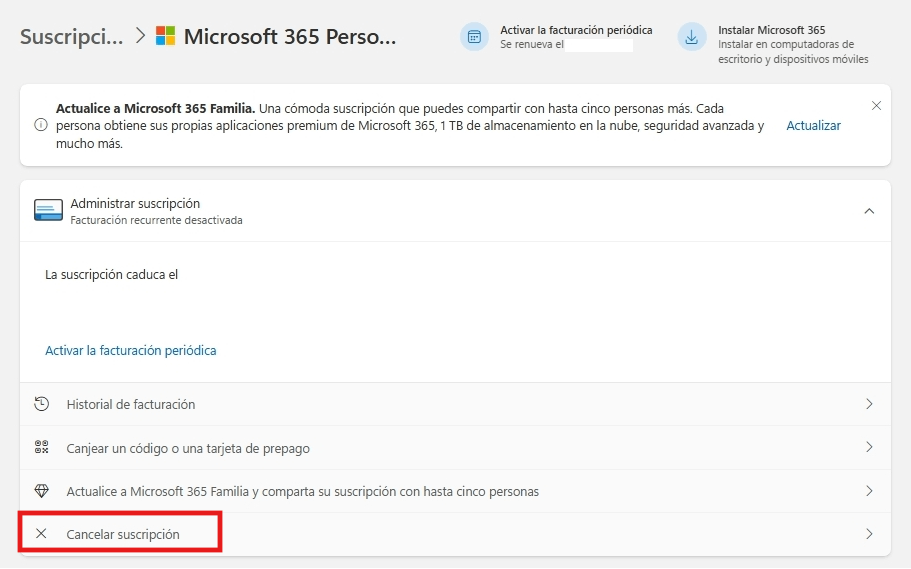This screenshot has width=911, height=569.
Task: Select Canjear un código o una tarjeta de prepago
Action: pyautogui.click(x=188, y=448)
